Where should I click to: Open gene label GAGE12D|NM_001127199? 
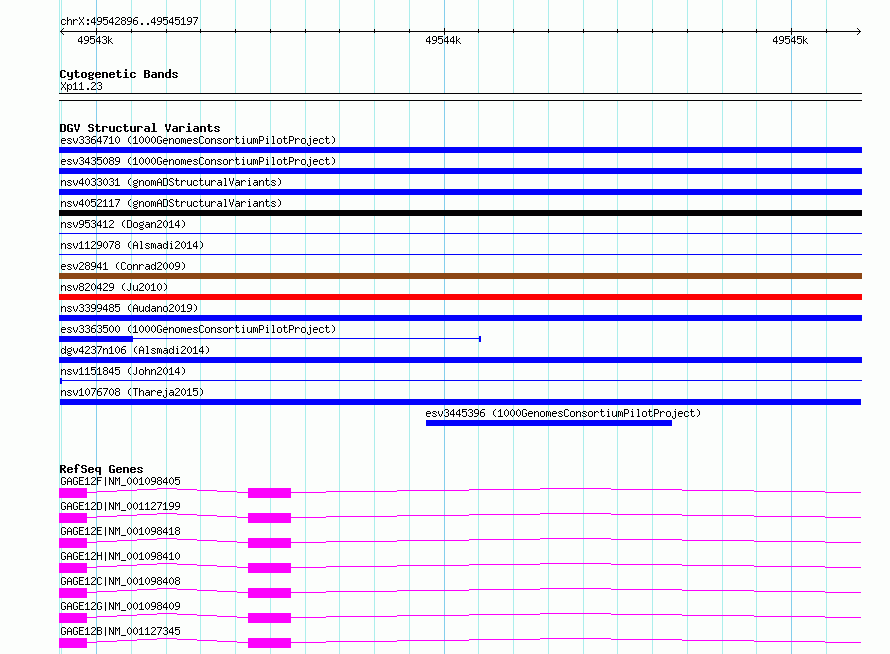(x=120, y=506)
